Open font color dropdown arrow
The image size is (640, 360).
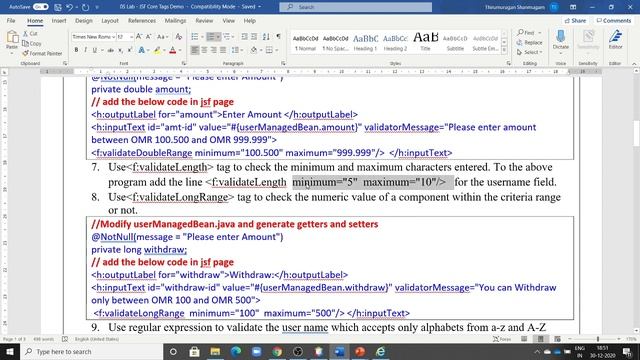180,50
